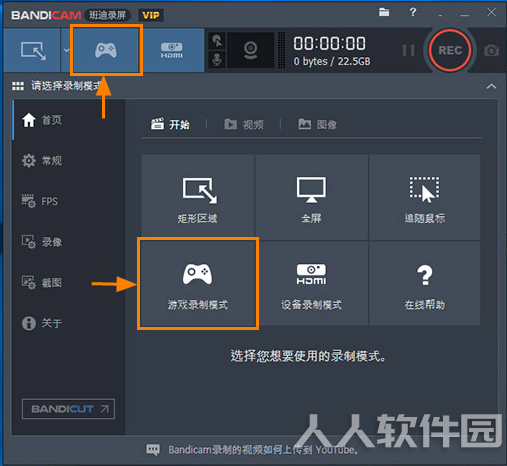Click the grid icon beside 请选择录制模式
The width and height of the screenshot is (507, 466).
[18, 86]
